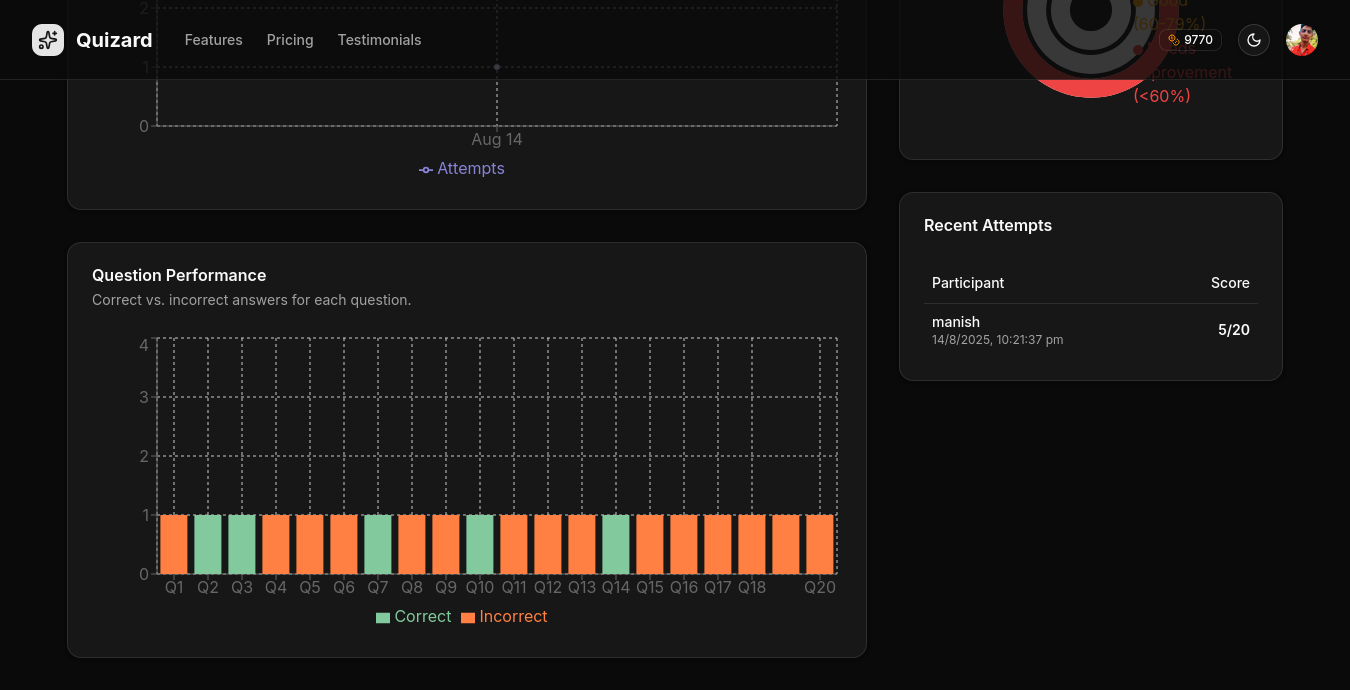The width and height of the screenshot is (1350, 690).
Task: Click the green bar for Q14
Action: [x=616, y=544]
